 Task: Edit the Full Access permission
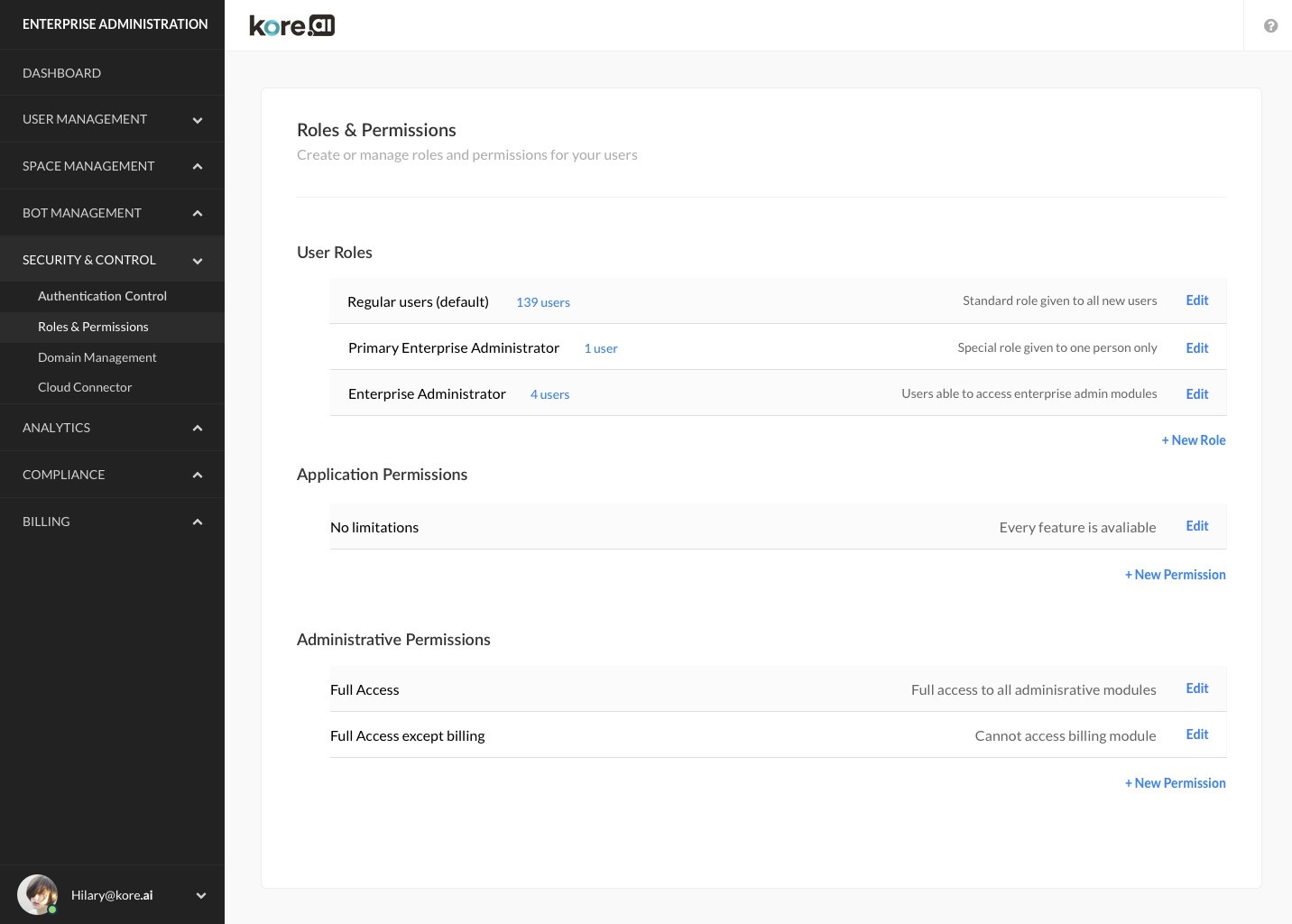(x=1196, y=688)
